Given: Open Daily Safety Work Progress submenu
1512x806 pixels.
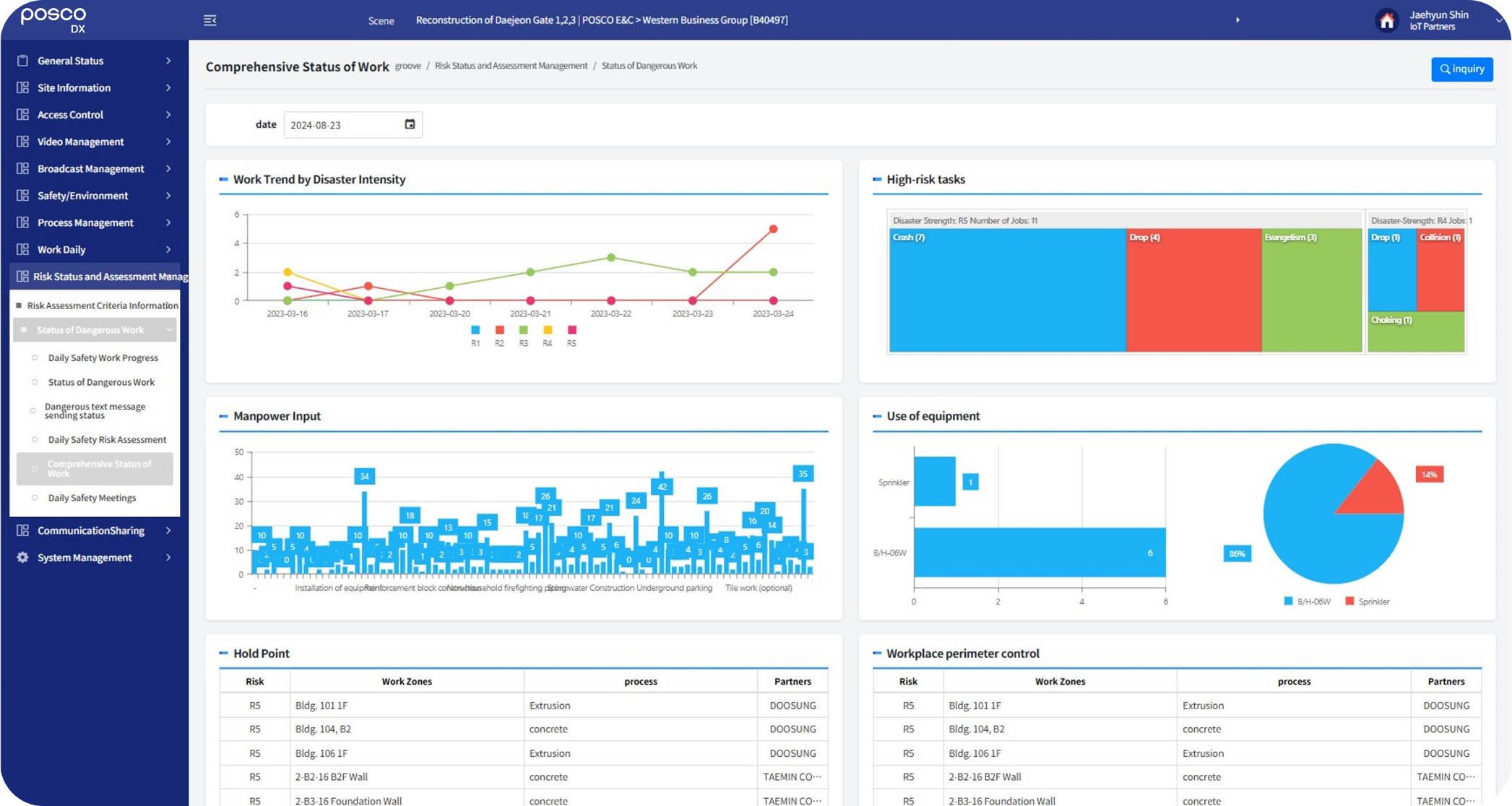Looking at the screenshot, I should click(x=103, y=357).
